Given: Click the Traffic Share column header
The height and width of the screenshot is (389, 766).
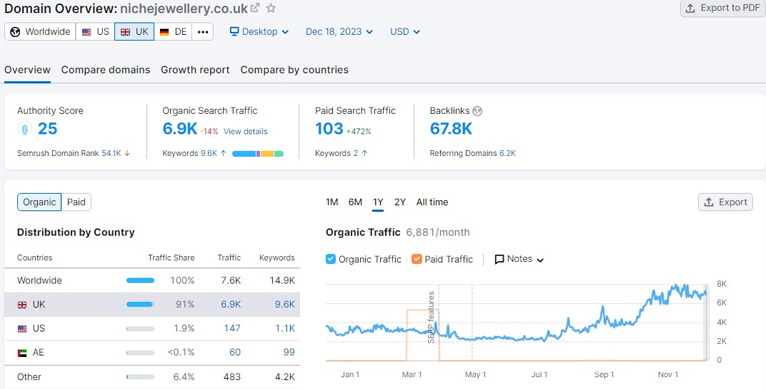Looking at the screenshot, I should tap(171, 258).
